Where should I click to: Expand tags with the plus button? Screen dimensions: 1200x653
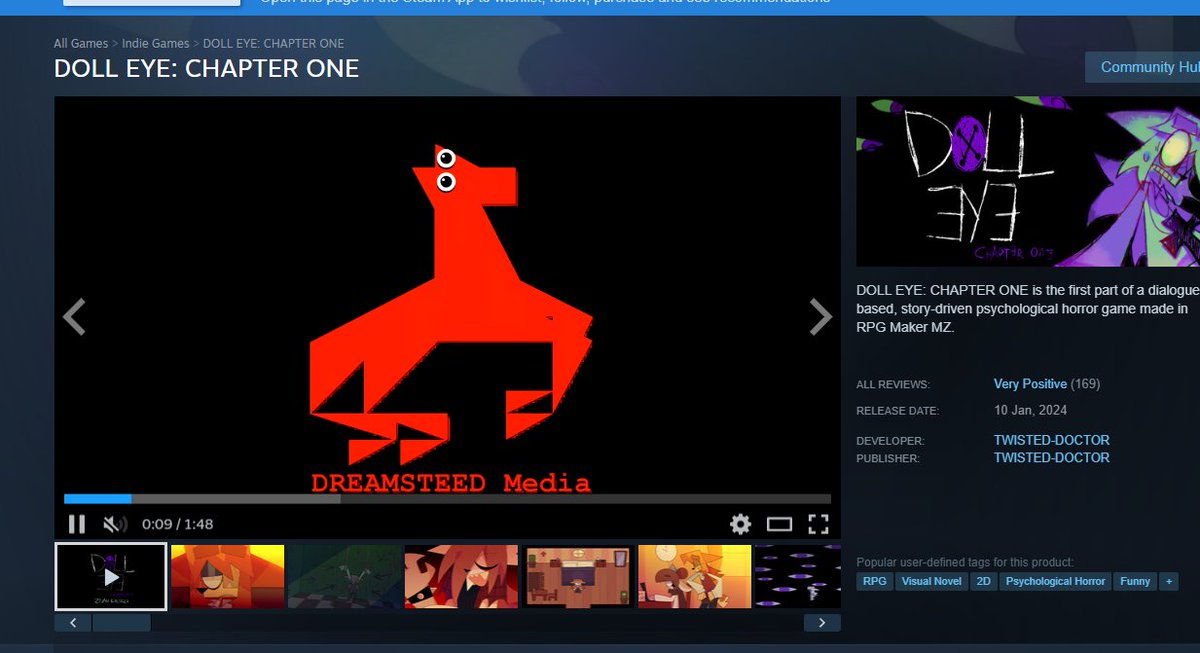[x=1169, y=581]
